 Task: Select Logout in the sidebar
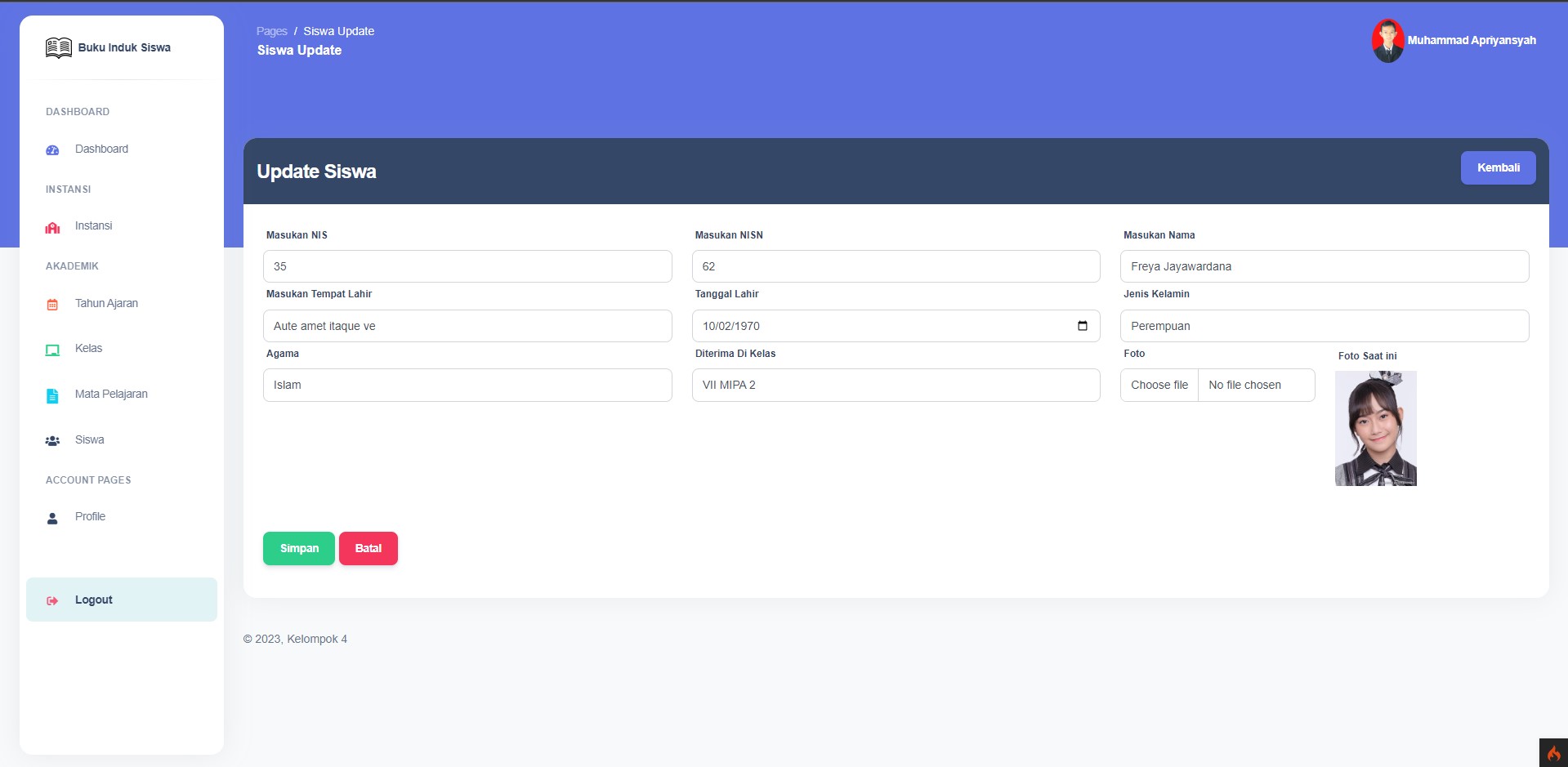(x=94, y=600)
